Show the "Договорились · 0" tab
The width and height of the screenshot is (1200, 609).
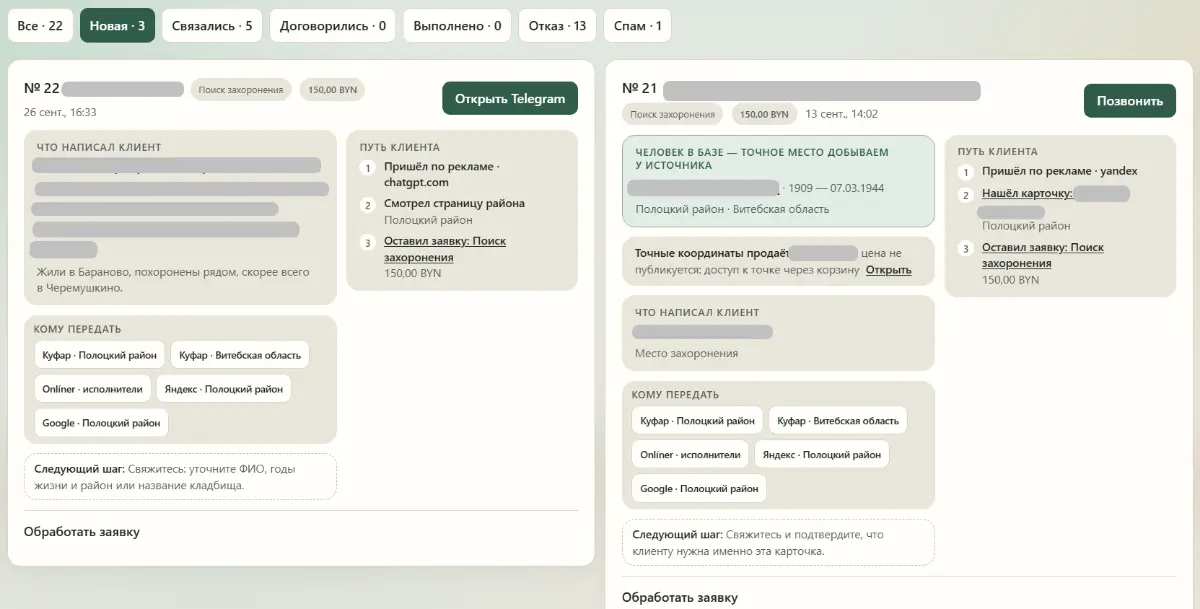(333, 26)
